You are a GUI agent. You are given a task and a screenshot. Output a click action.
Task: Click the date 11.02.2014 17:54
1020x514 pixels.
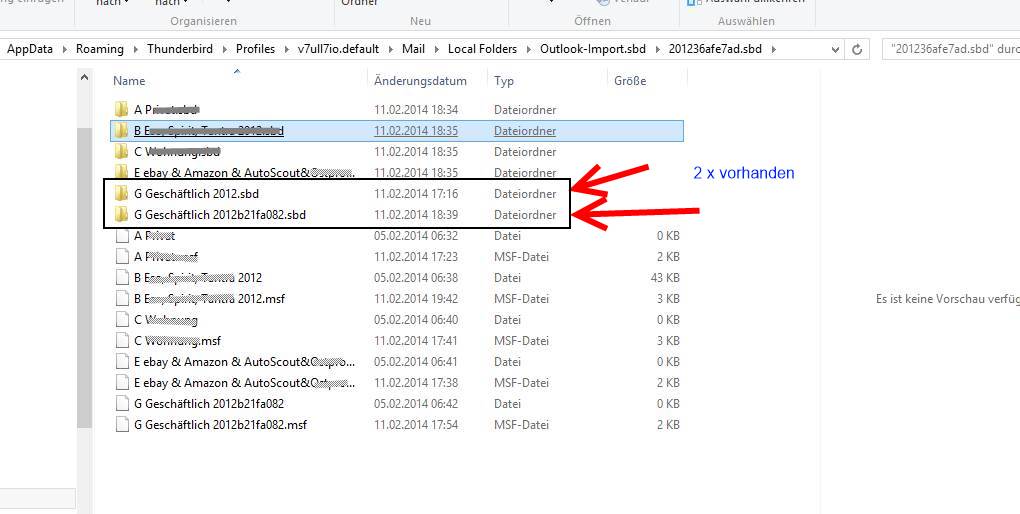[x=416, y=424]
